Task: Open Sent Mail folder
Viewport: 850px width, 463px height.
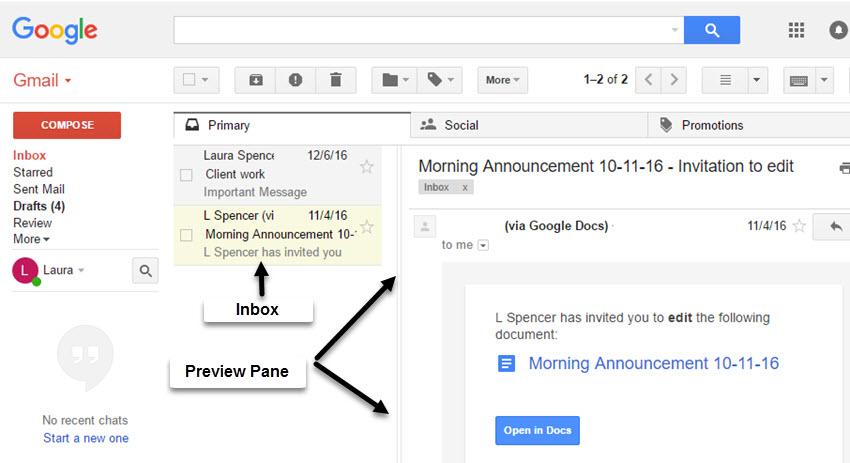Action: pos(39,189)
